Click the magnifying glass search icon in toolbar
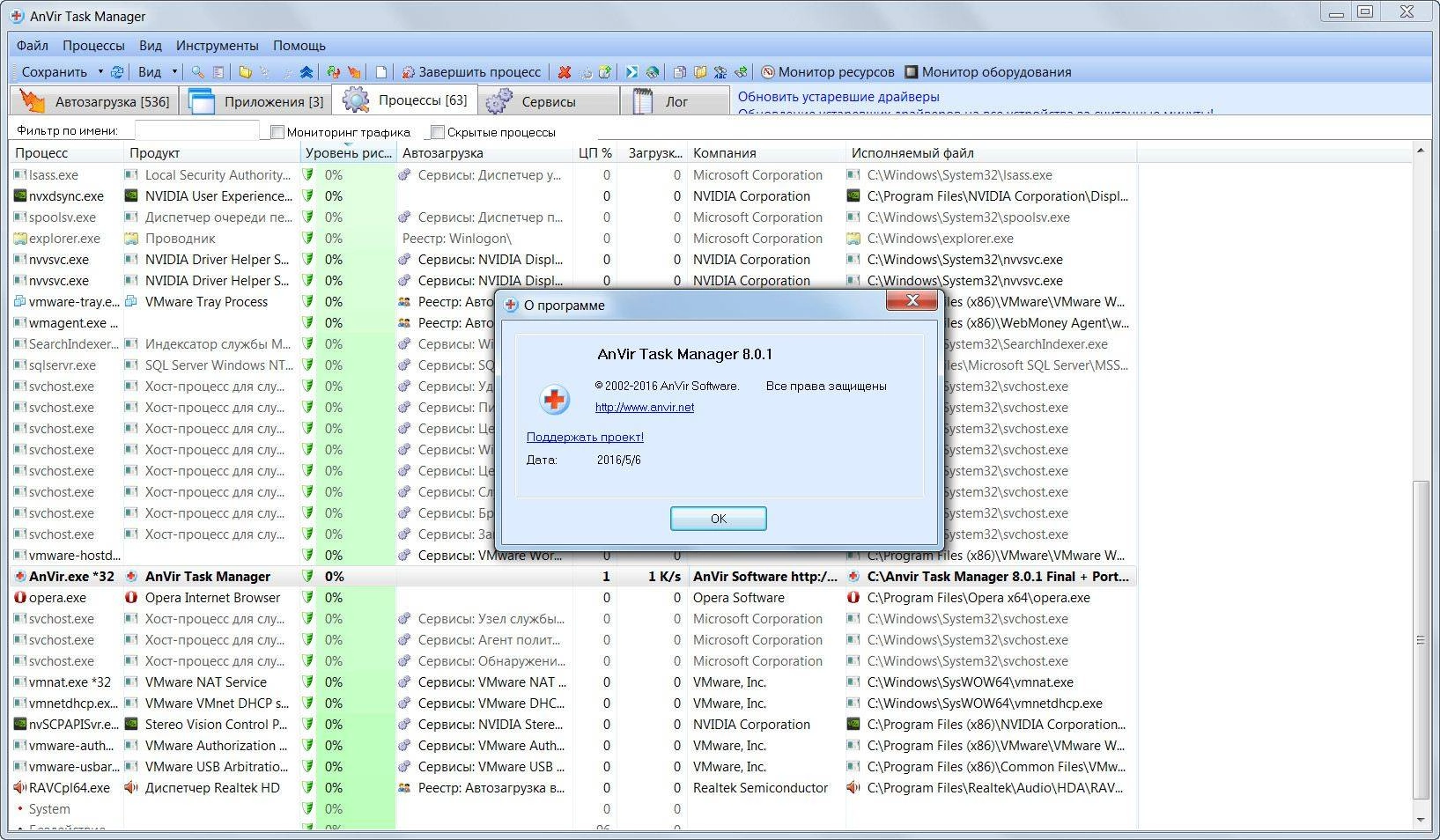The image size is (1440, 840). pyautogui.click(x=197, y=72)
